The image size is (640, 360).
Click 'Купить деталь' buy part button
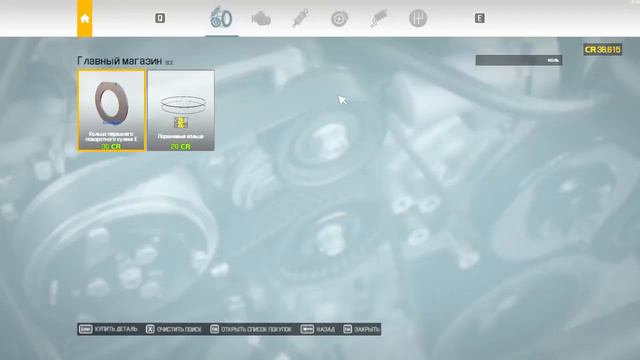(108, 329)
